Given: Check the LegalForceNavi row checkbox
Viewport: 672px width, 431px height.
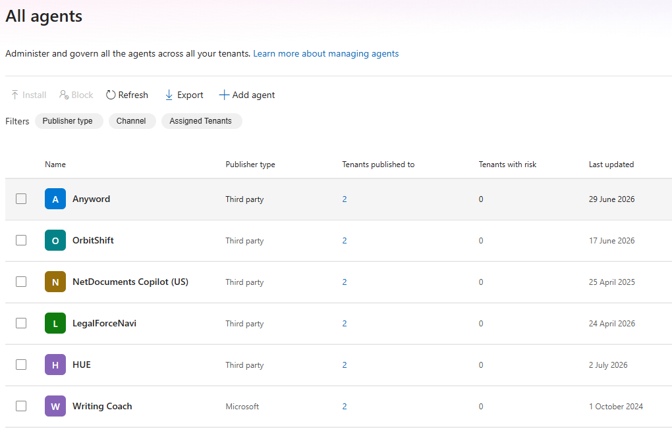Looking at the screenshot, I should tap(21, 323).
